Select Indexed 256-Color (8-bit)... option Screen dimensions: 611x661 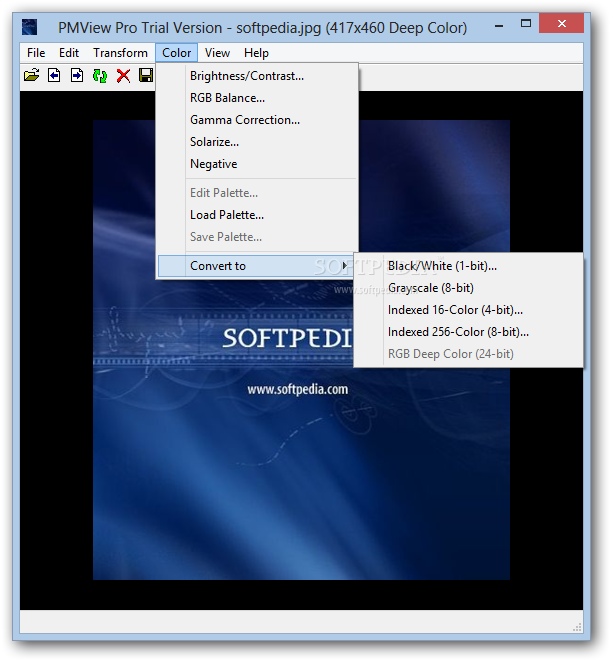(x=469, y=332)
